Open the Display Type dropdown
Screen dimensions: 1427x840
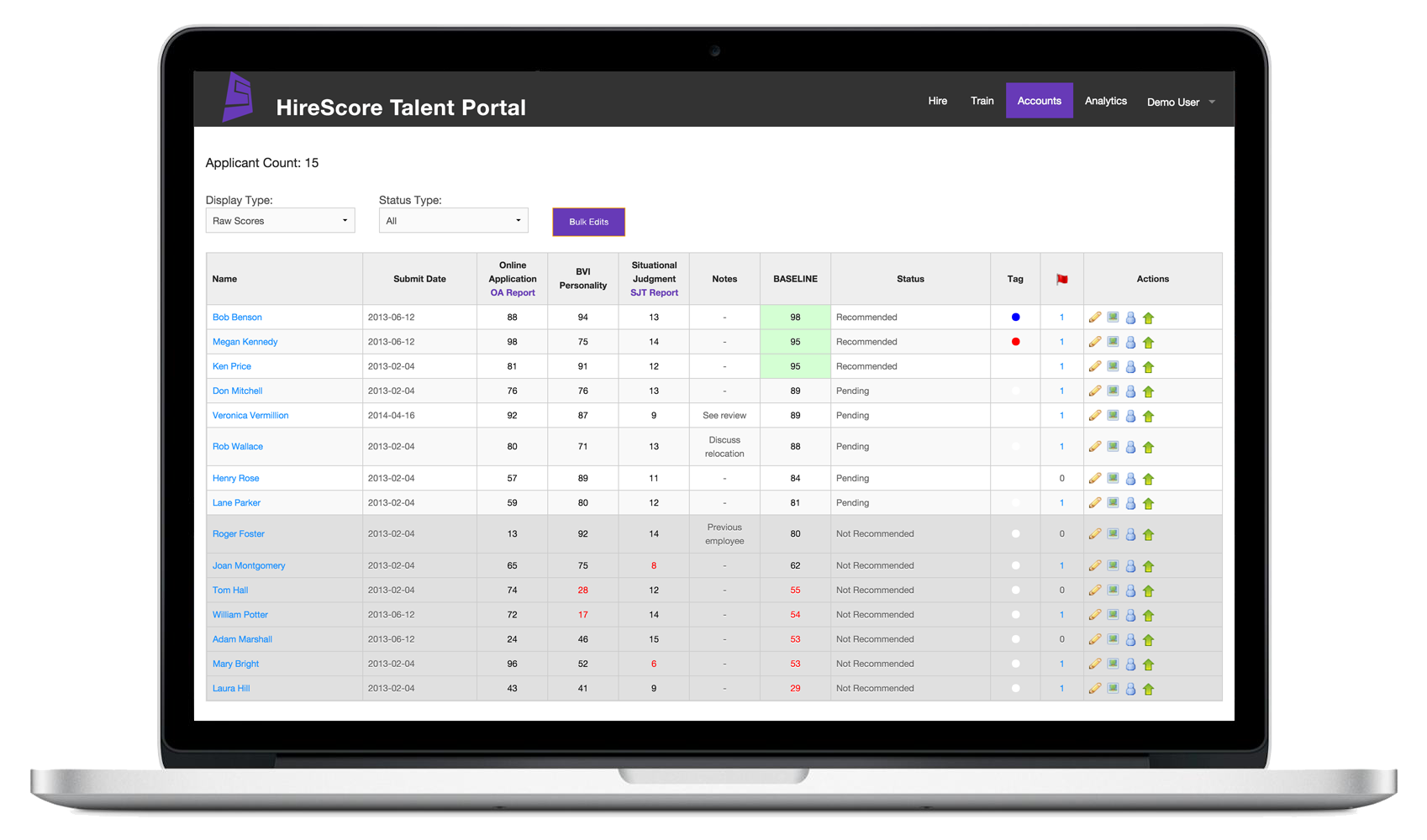(280, 221)
